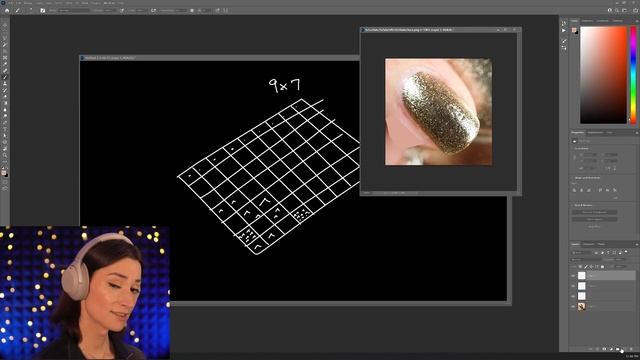Select the Crop tool
Image resolution: width=640 pixels, height=360 pixels.
click(5, 51)
